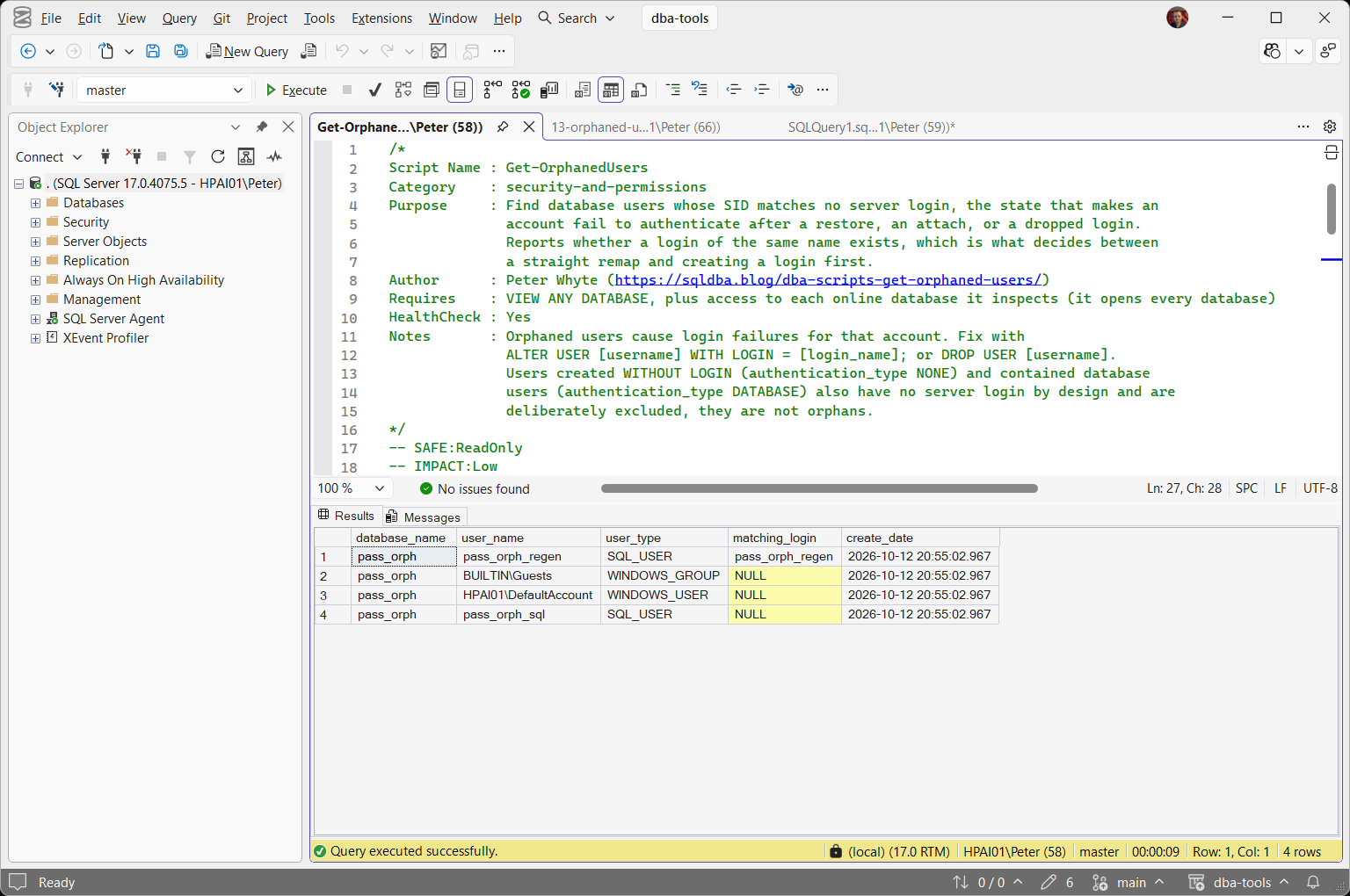1350x896 pixels.
Task: Open the Extensions menu
Action: (381, 18)
